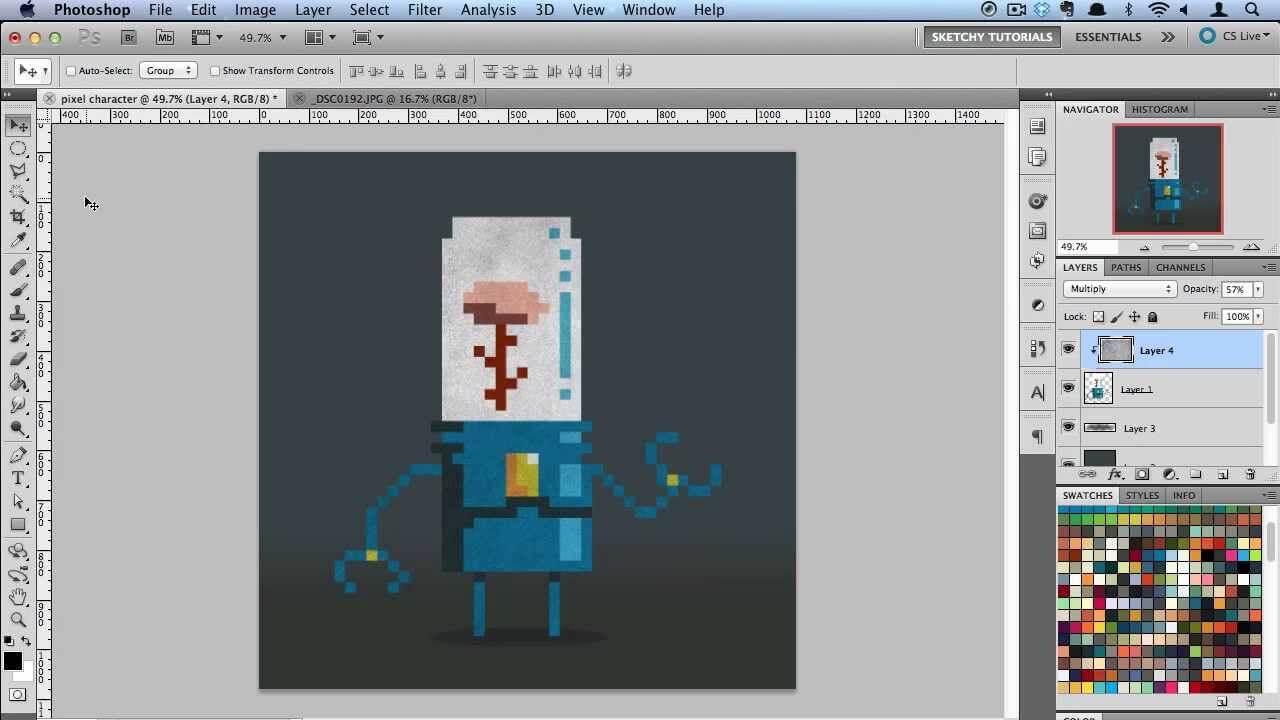The width and height of the screenshot is (1280, 720).
Task: Check Show Transform Controls option
Action: click(x=214, y=71)
